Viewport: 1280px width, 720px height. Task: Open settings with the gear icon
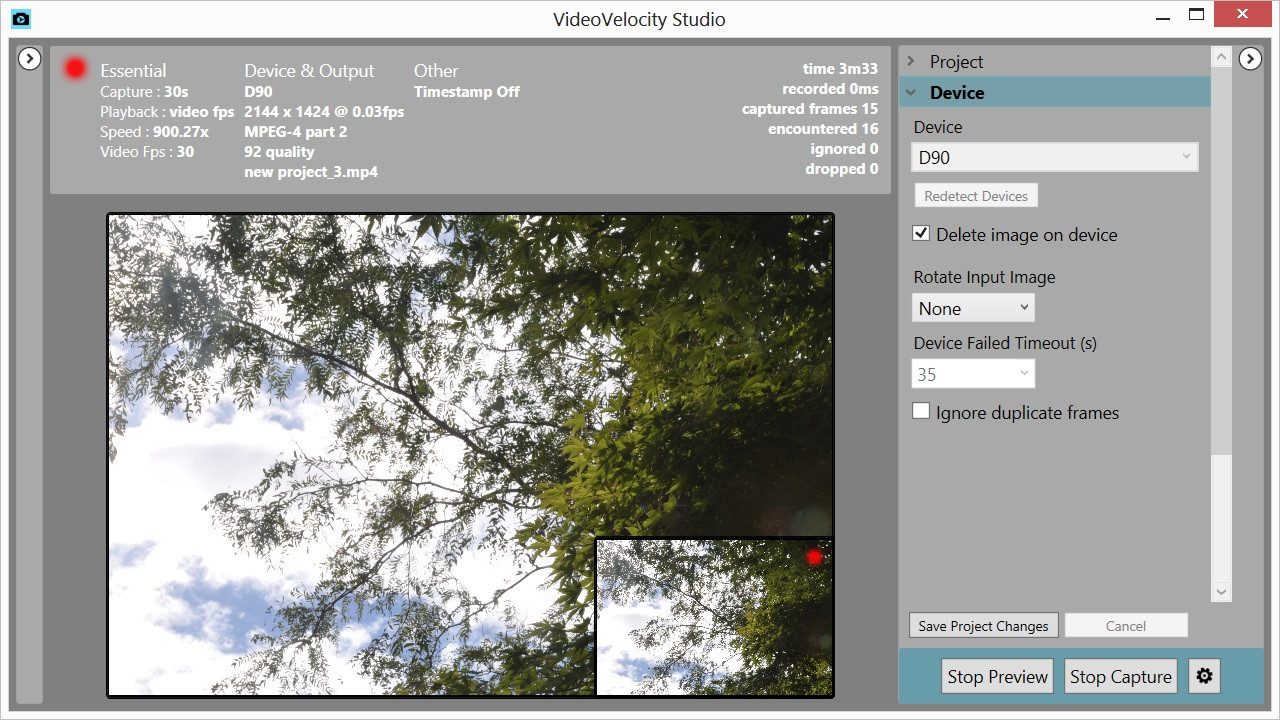pos(1204,676)
